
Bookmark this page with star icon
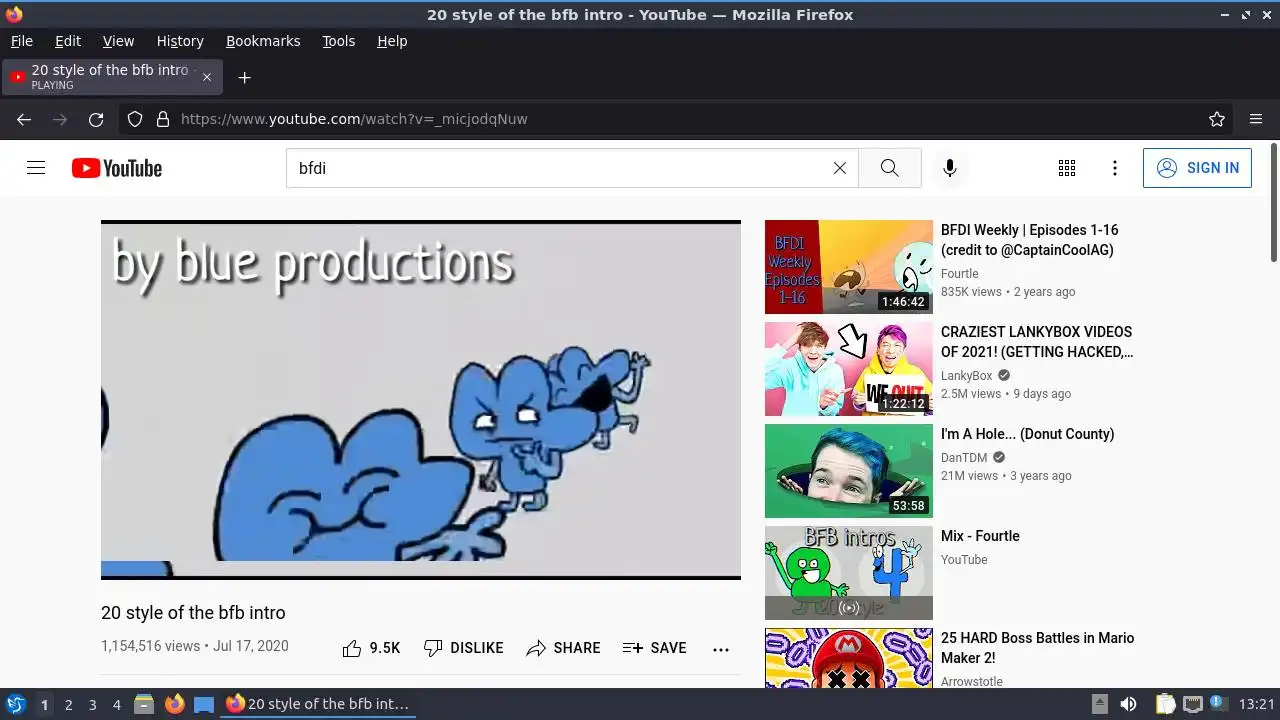tap(1217, 119)
